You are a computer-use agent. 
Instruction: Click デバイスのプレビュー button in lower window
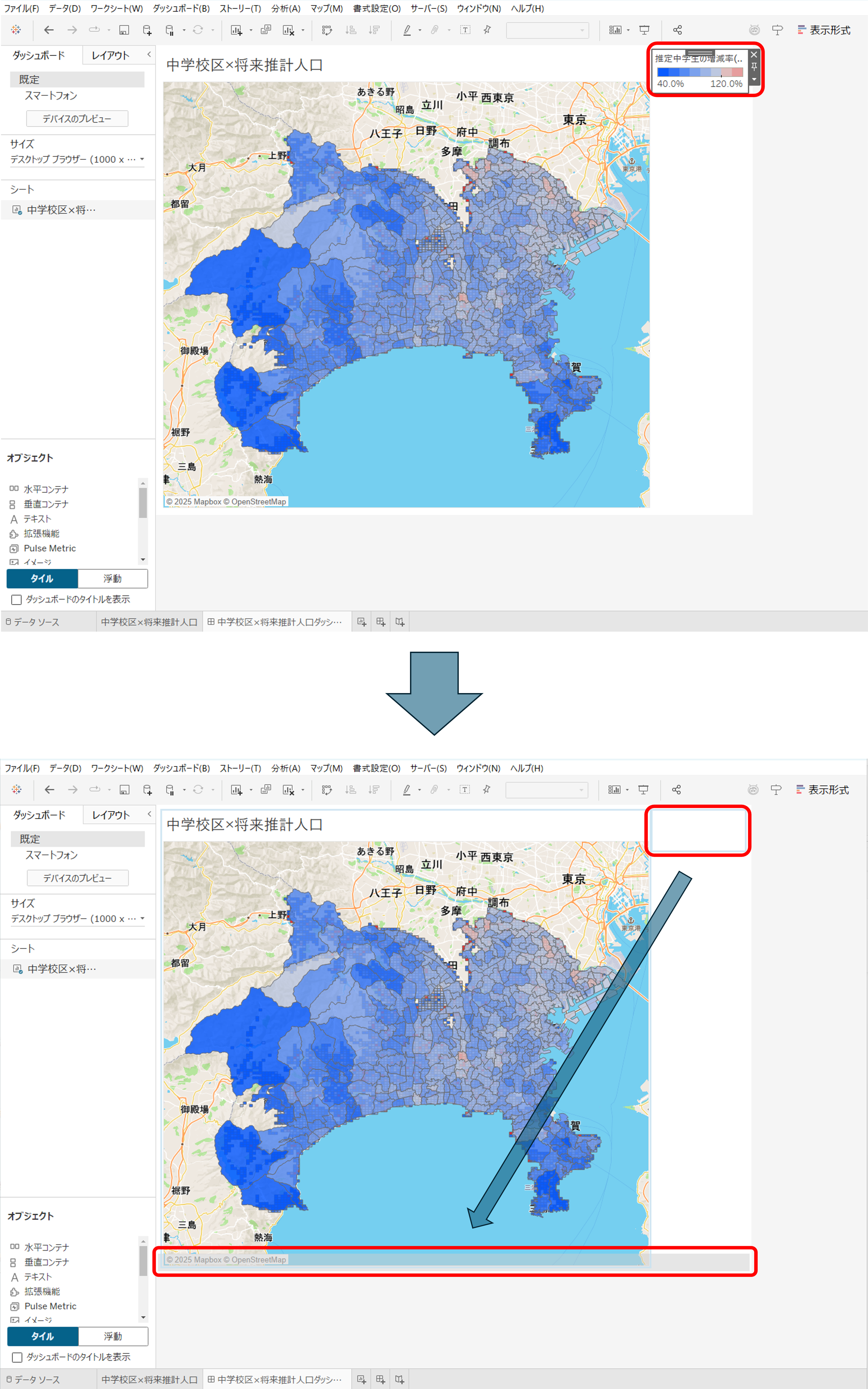point(78,878)
